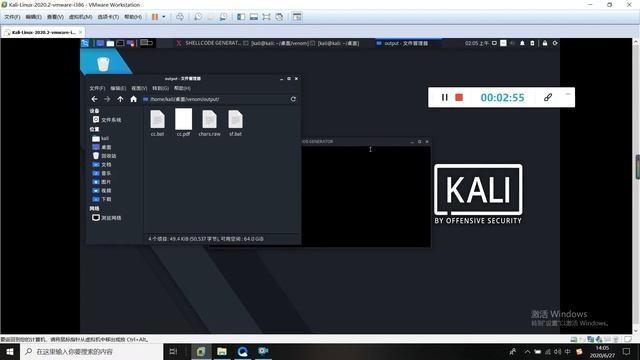Image resolution: width=640 pixels, height=360 pixels.
Task: Open 浏览网络 browse network in sidebar
Action: coord(107,218)
